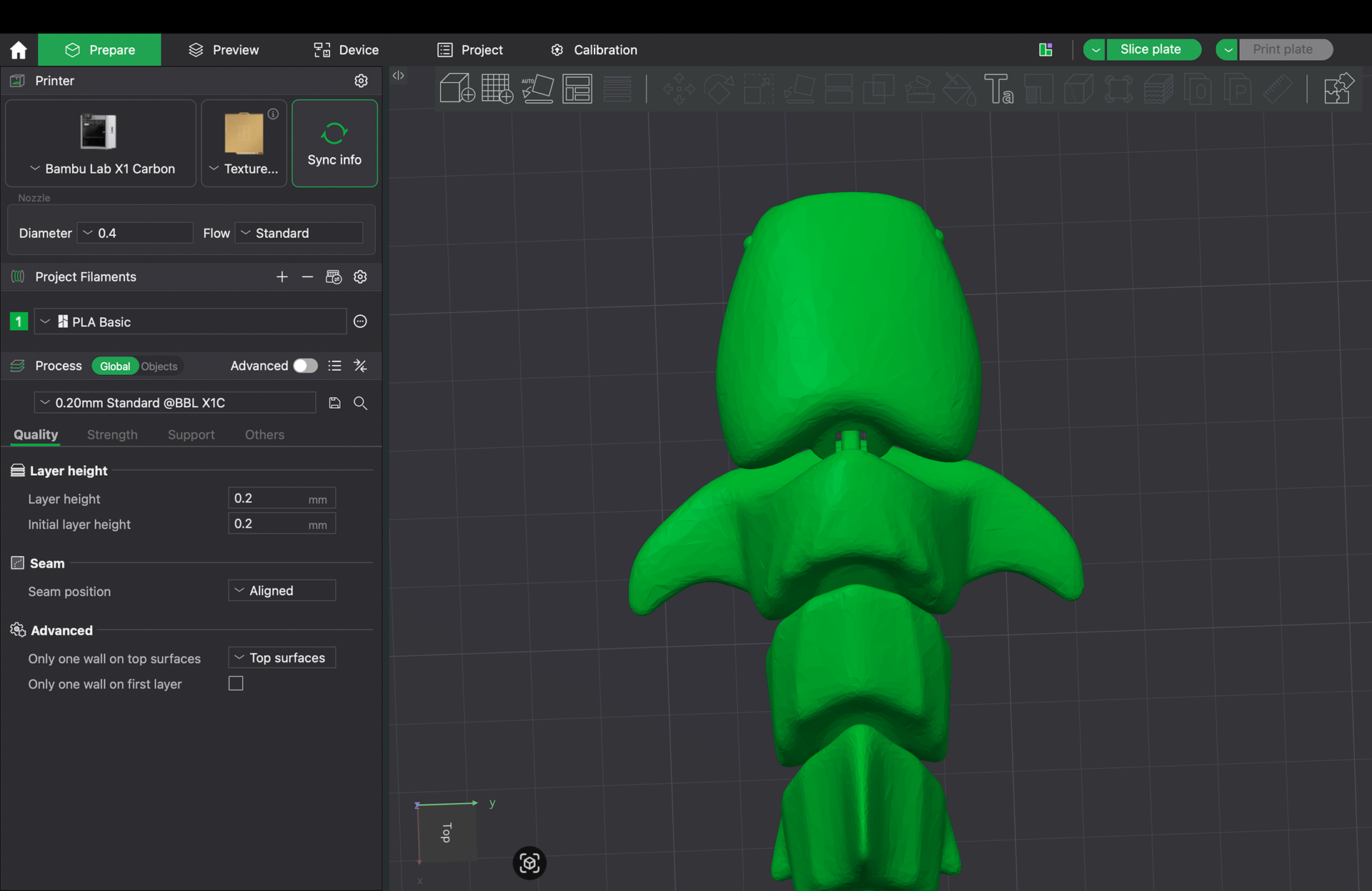
Task: Open the Bambu Lab X1 Carbon printer dropdown
Action: click(101, 144)
